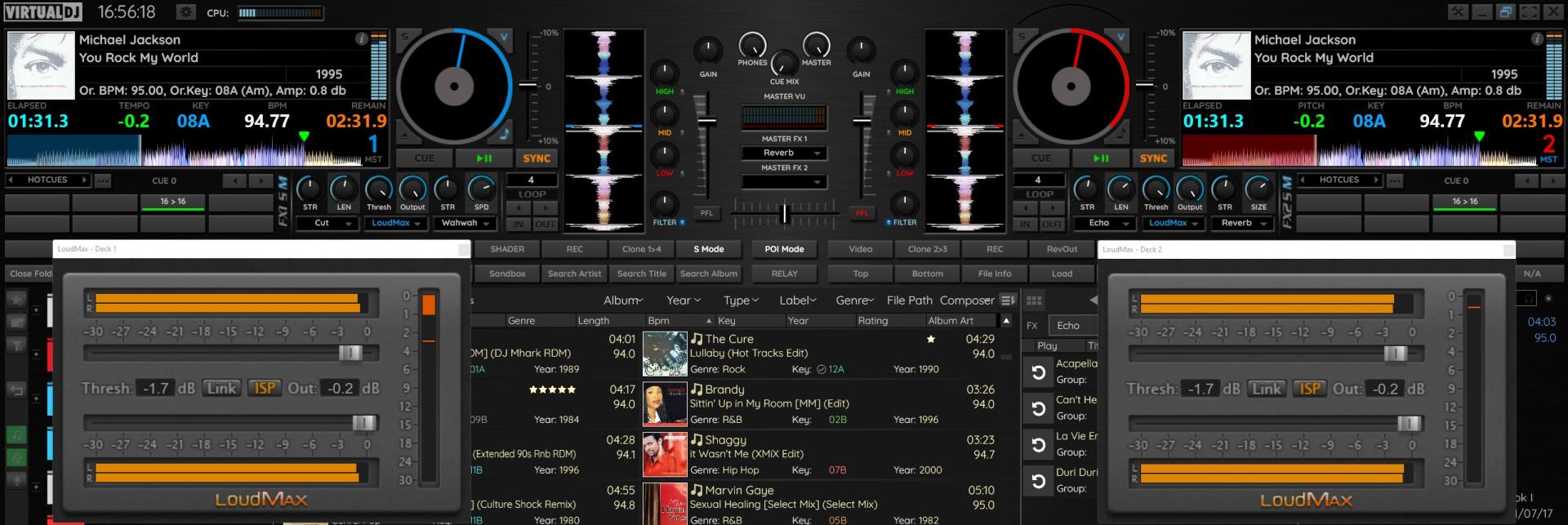The width and height of the screenshot is (1568, 525).
Task: Click the File Info button
Action: click(995, 274)
